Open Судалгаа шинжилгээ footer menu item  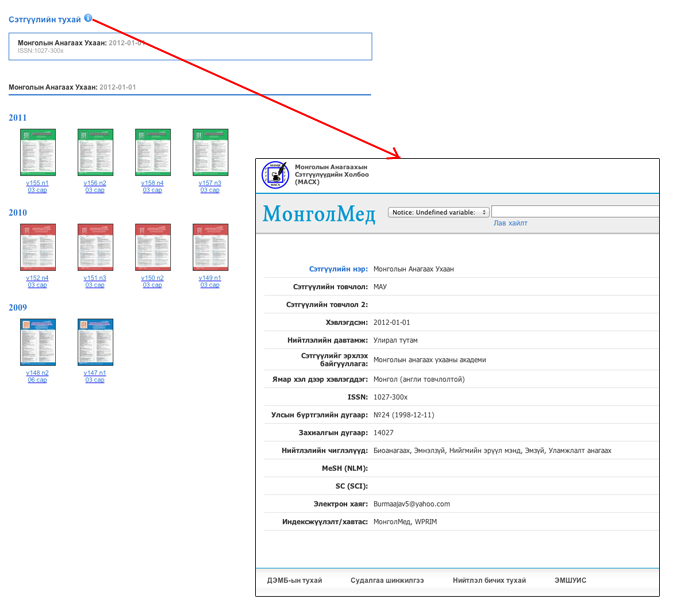(387, 580)
